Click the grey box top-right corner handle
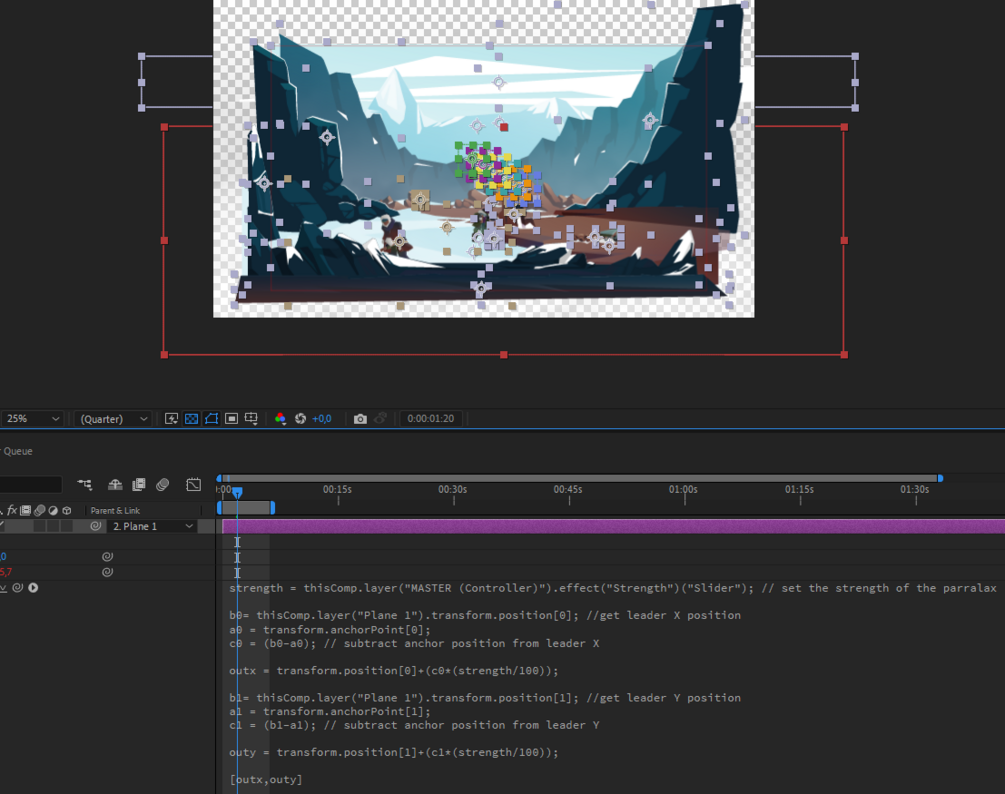This screenshot has height=794, width=1005. point(855,56)
